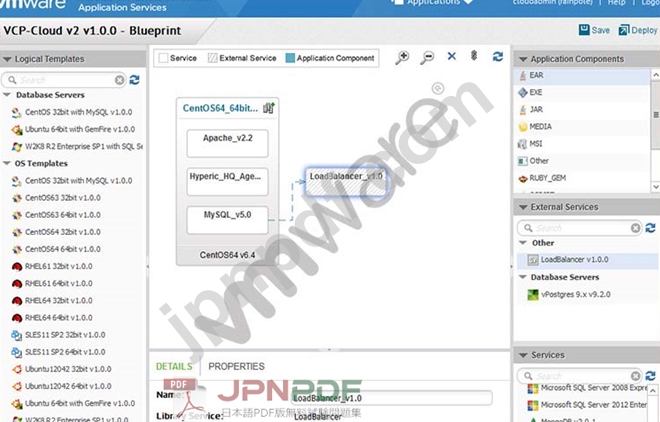Clear the External Services search field
This screenshot has height=422, width=660.
636,228
